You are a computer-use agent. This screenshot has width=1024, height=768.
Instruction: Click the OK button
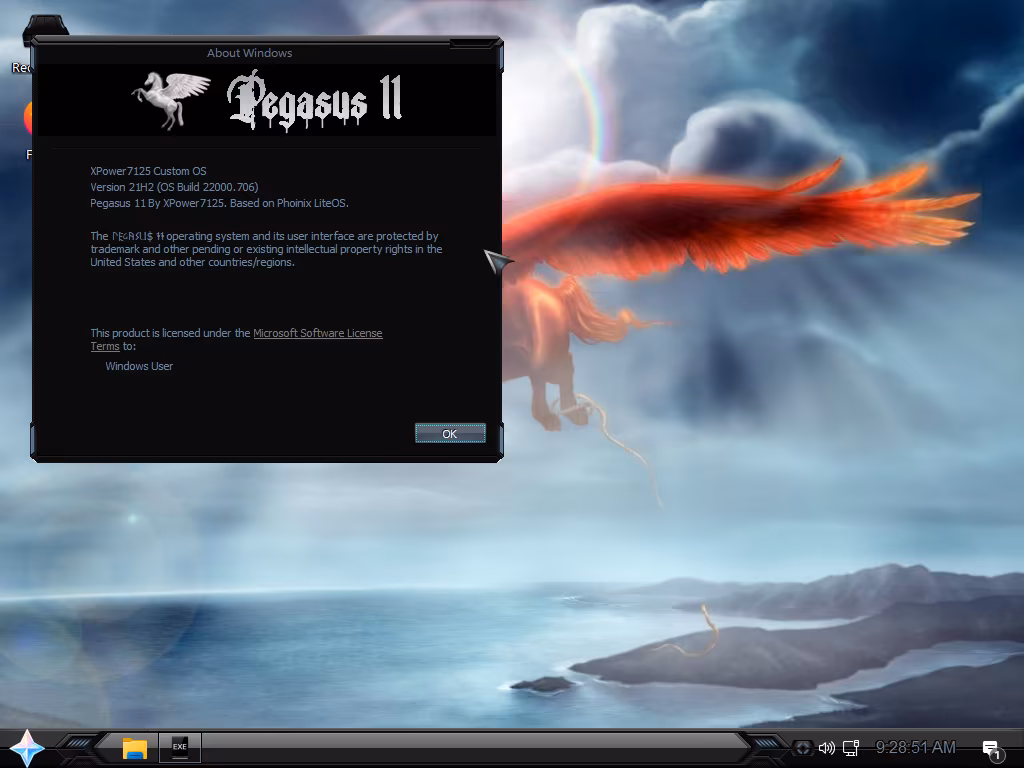pyautogui.click(x=450, y=433)
